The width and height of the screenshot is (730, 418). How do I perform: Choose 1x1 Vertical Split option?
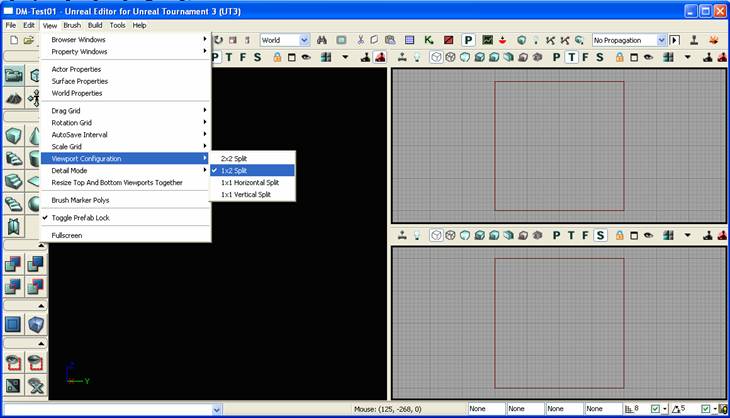[252, 195]
